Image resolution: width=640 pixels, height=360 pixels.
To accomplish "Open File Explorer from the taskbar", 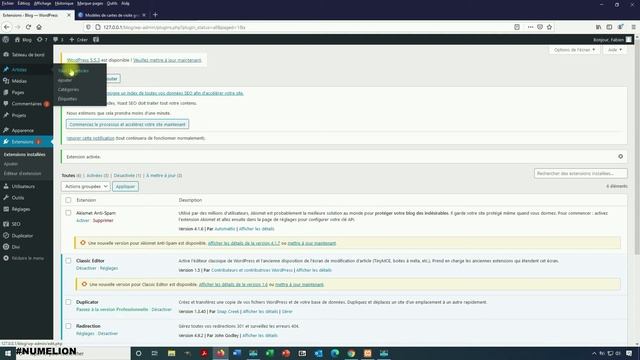I will pyautogui.click(x=171, y=353).
